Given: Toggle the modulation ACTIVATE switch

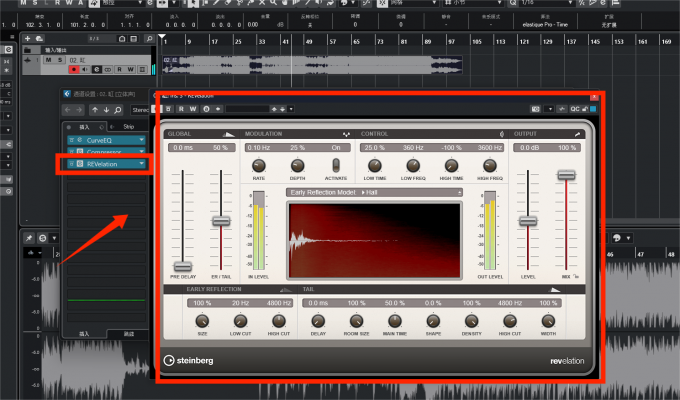Looking at the screenshot, I should [x=336, y=165].
